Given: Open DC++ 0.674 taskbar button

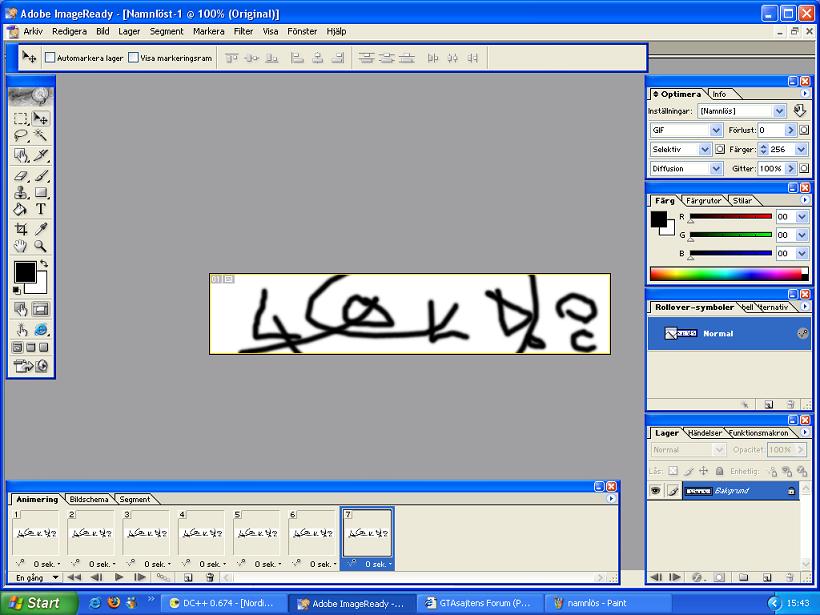Looking at the screenshot, I should pos(223,603).
